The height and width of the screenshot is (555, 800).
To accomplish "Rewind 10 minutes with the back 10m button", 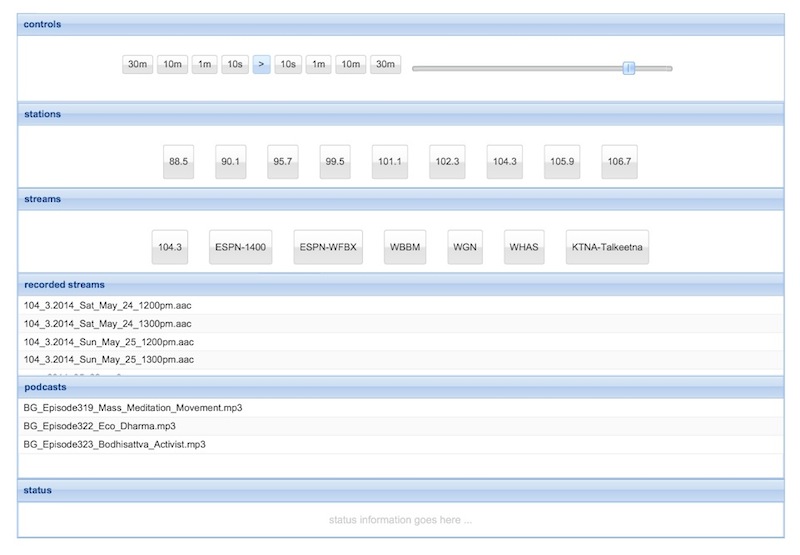I will point(172,64).
